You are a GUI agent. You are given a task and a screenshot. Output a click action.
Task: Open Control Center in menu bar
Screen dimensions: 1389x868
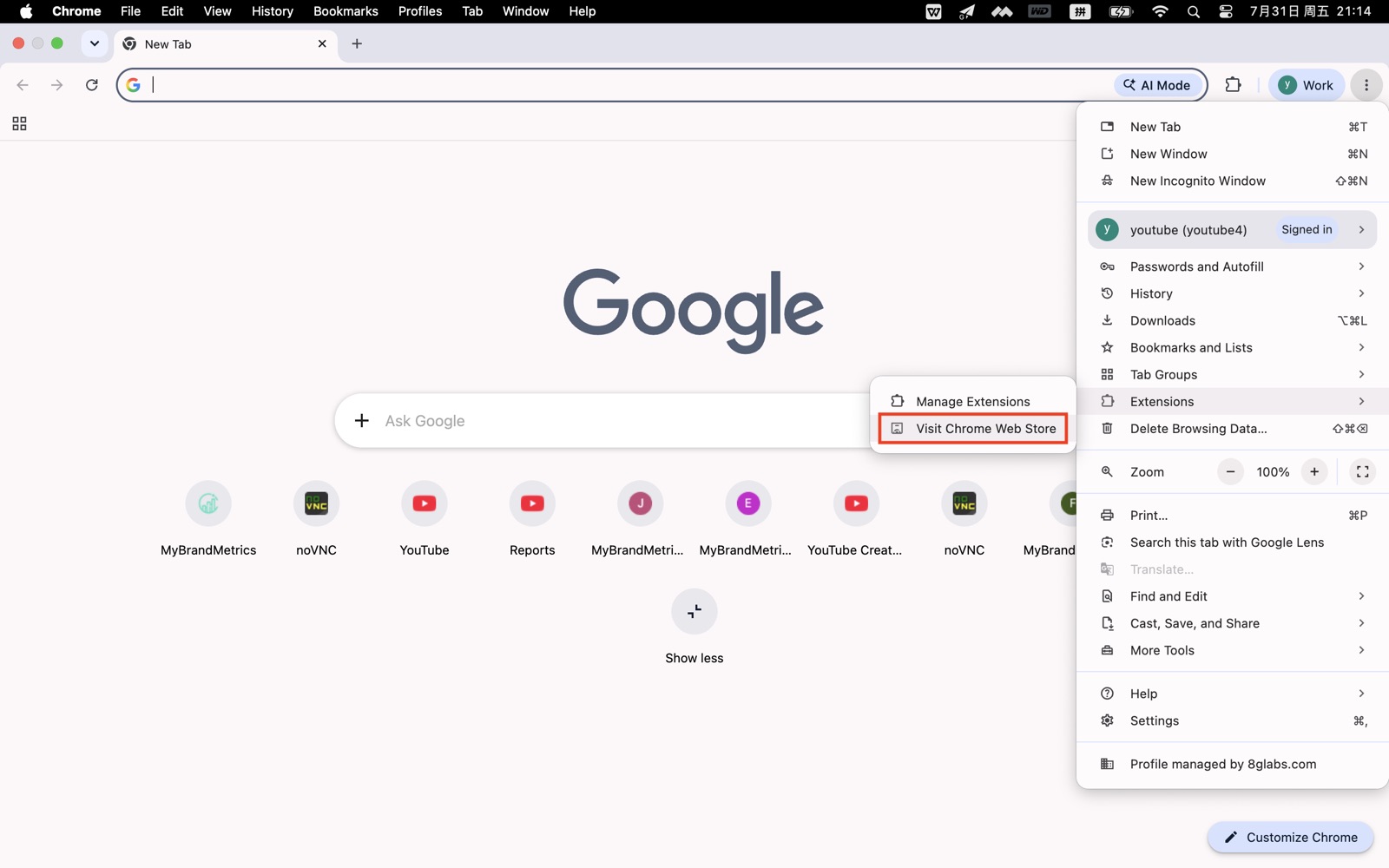1226,11
